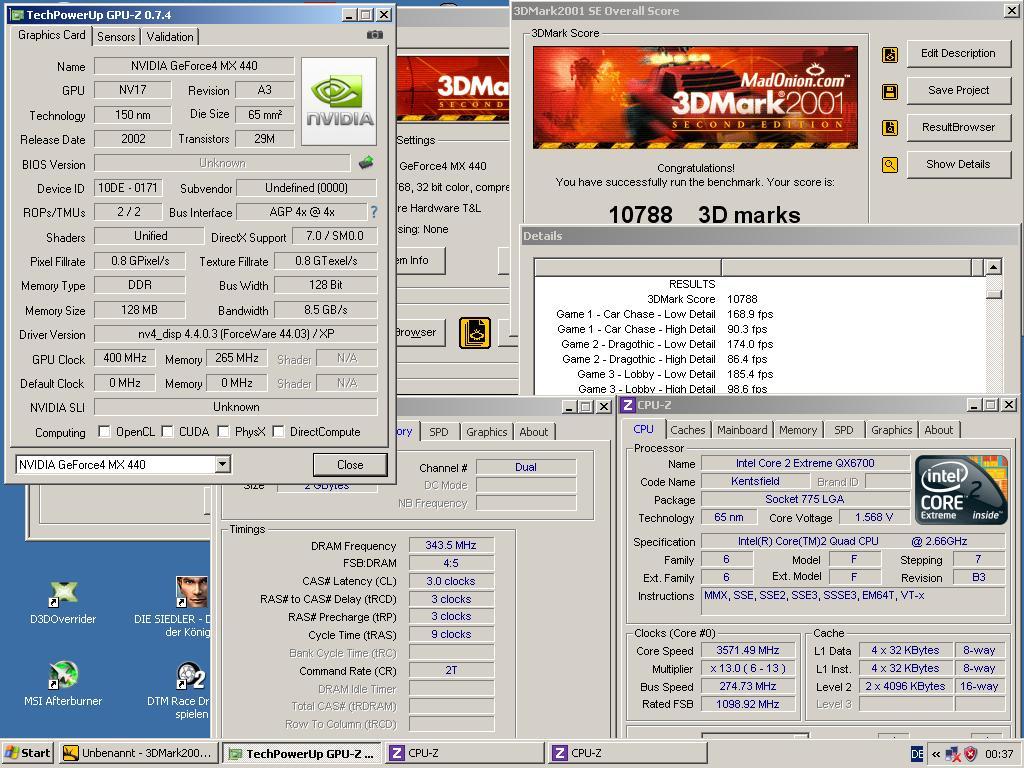1024x768 pixels.
Task: Click the CPU-Z title bar Z icon
Action: pos(628,405)
